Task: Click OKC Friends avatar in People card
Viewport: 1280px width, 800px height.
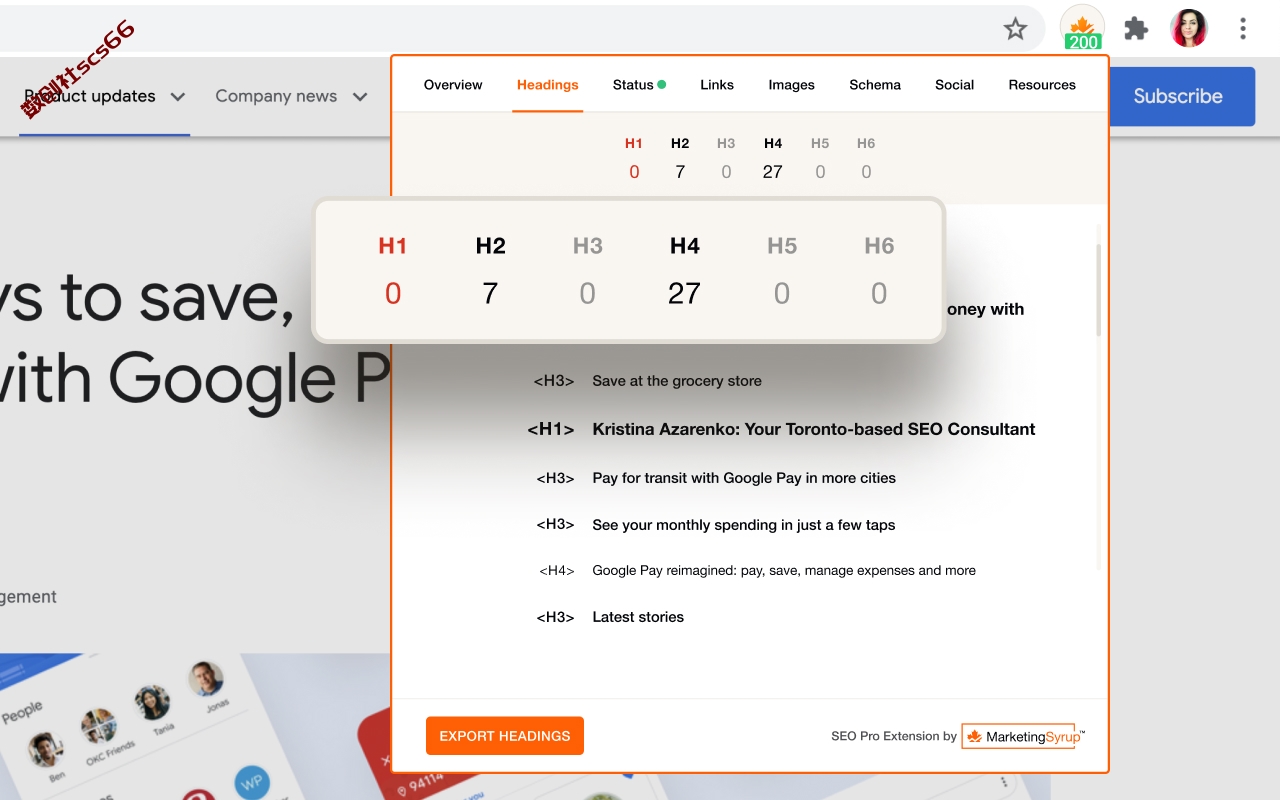Action: [99, 724]
